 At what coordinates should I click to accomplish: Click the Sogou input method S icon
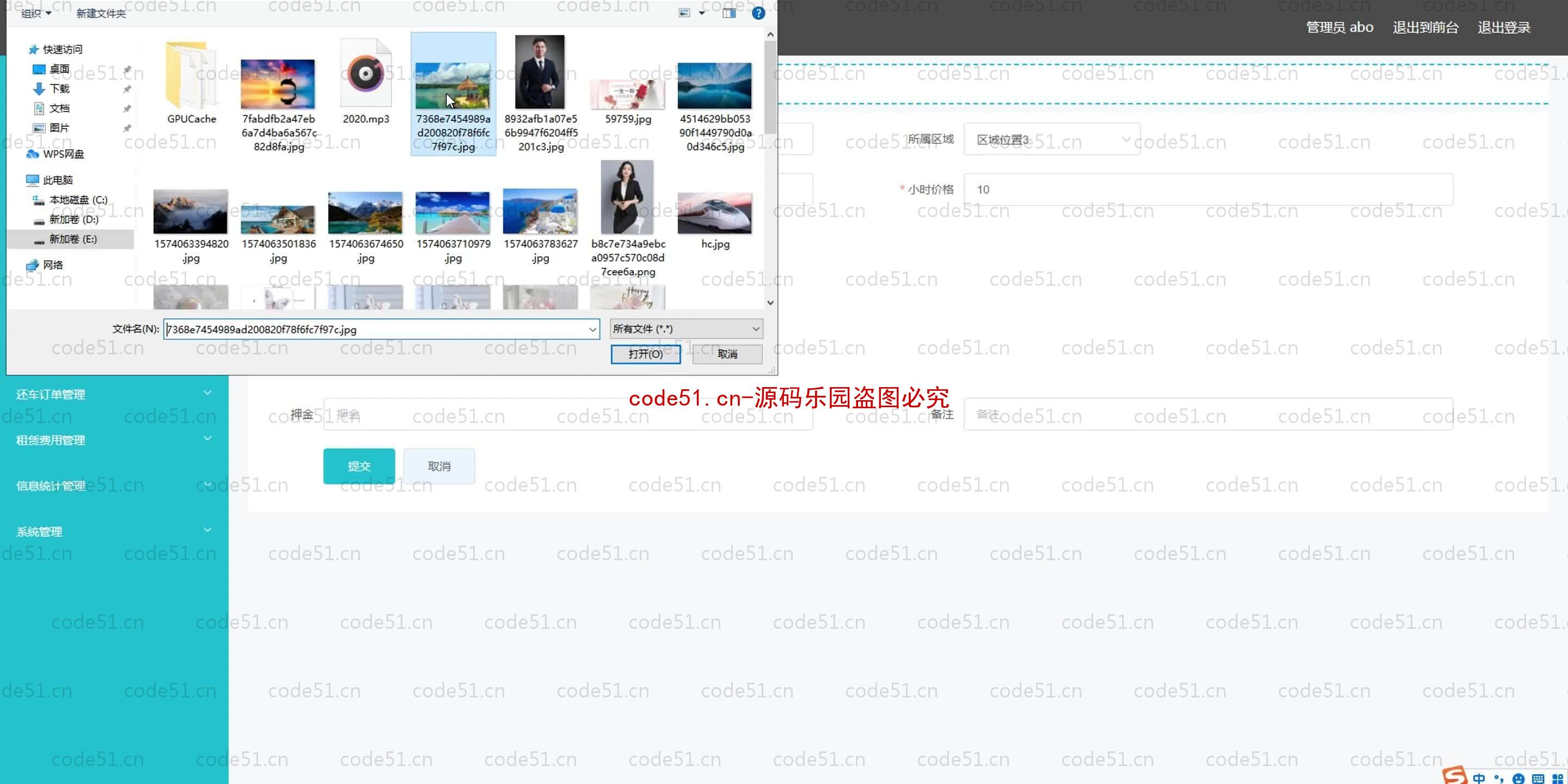click(x=1454, y=775)
